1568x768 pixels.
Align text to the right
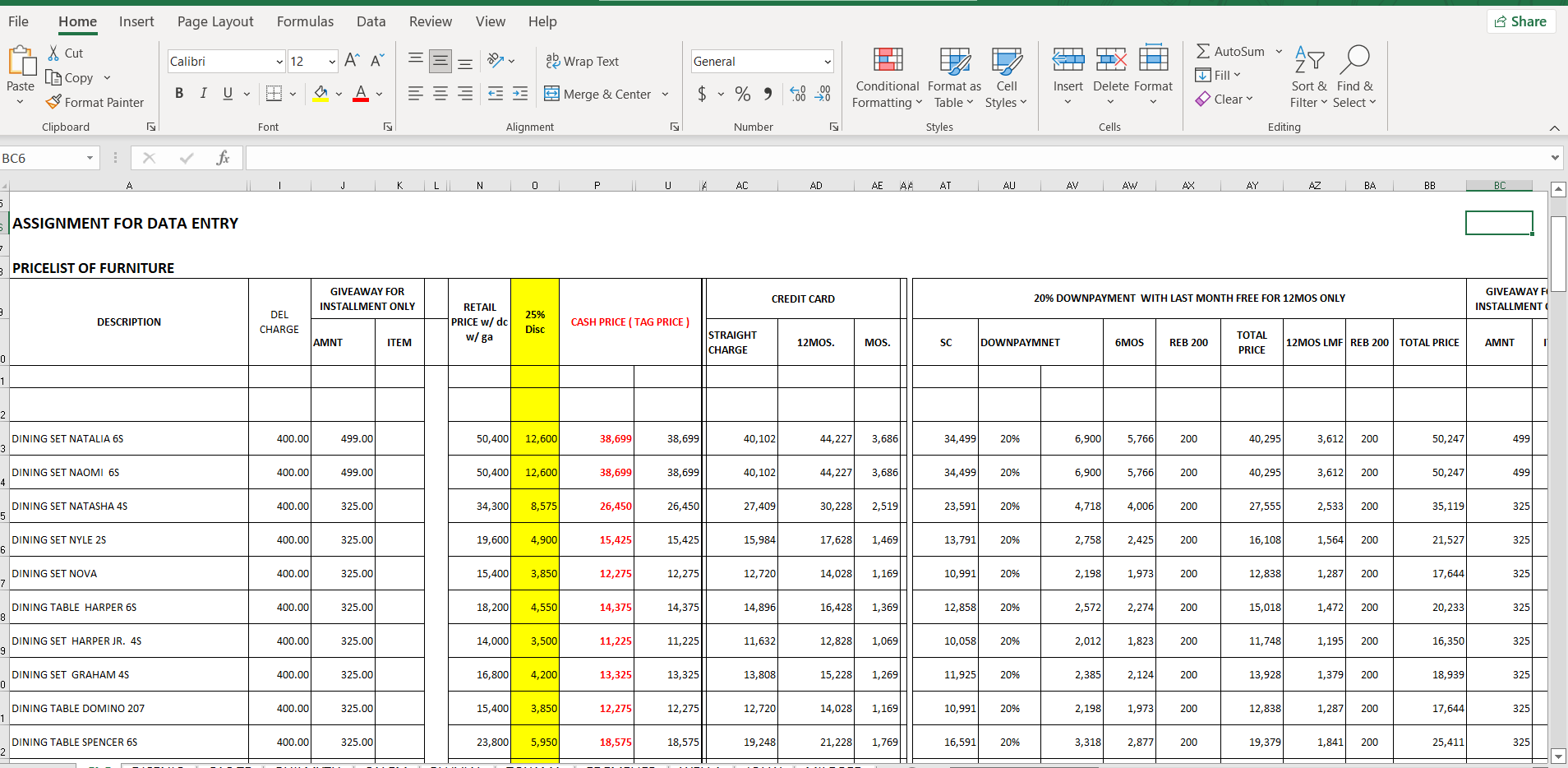click(465, 94)
